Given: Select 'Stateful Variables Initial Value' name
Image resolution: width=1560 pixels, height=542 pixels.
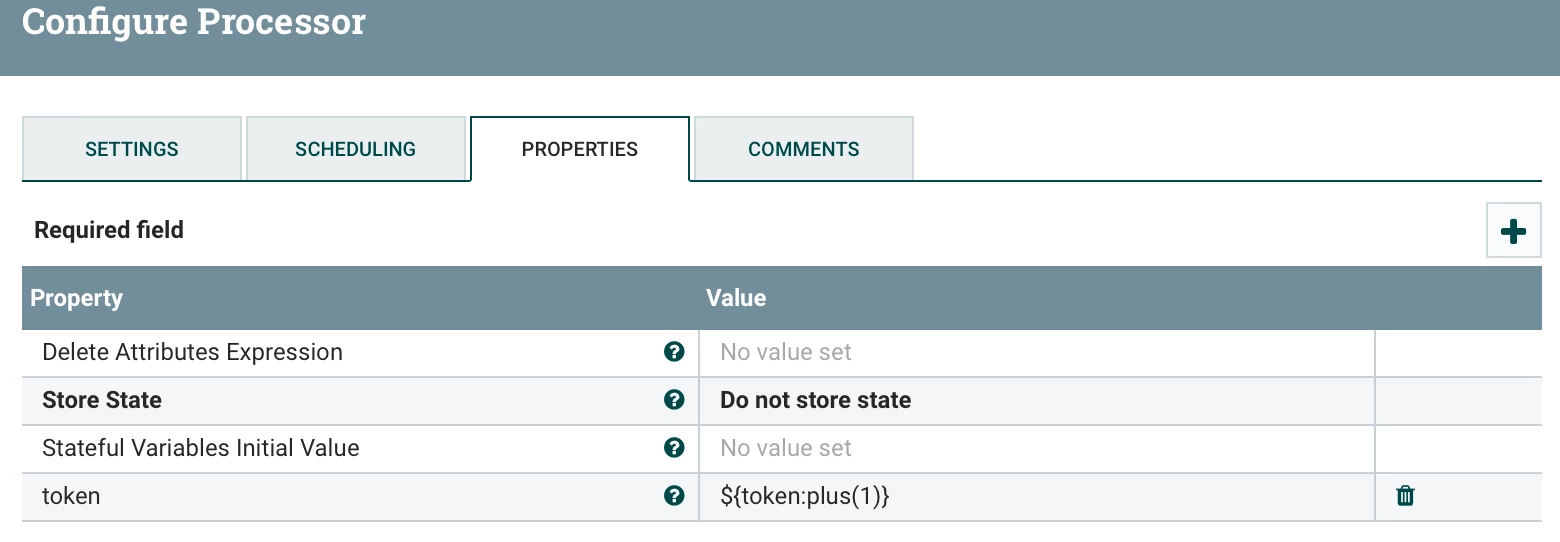Looking at the screenshot, I should (x=201, y=448).
